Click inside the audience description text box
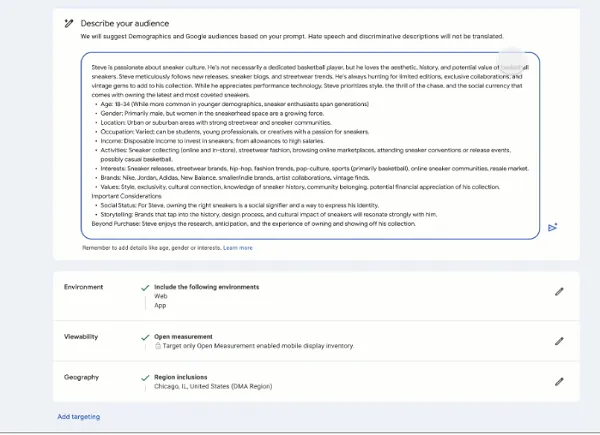Screen dimensions: 600x435 pos(310,145)
